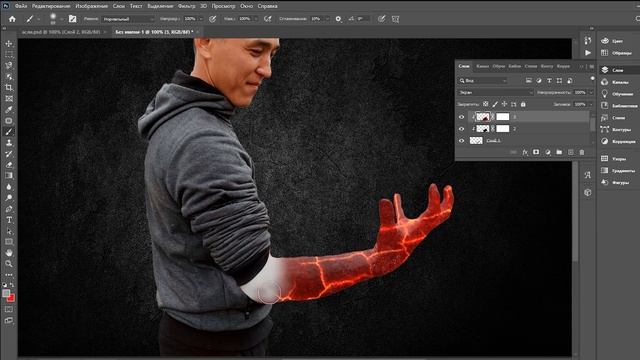Viewport: 640px width, 360px height.
Task: Select the Rectangular Marquee tool
Action: point(9,54)
